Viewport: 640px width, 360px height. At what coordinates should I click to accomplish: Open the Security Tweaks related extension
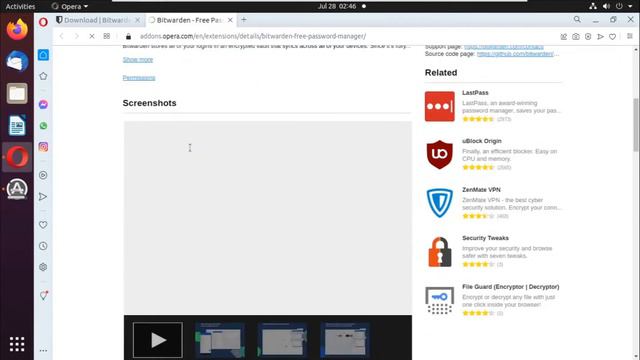pyautogui.click(x=485, y=238)
